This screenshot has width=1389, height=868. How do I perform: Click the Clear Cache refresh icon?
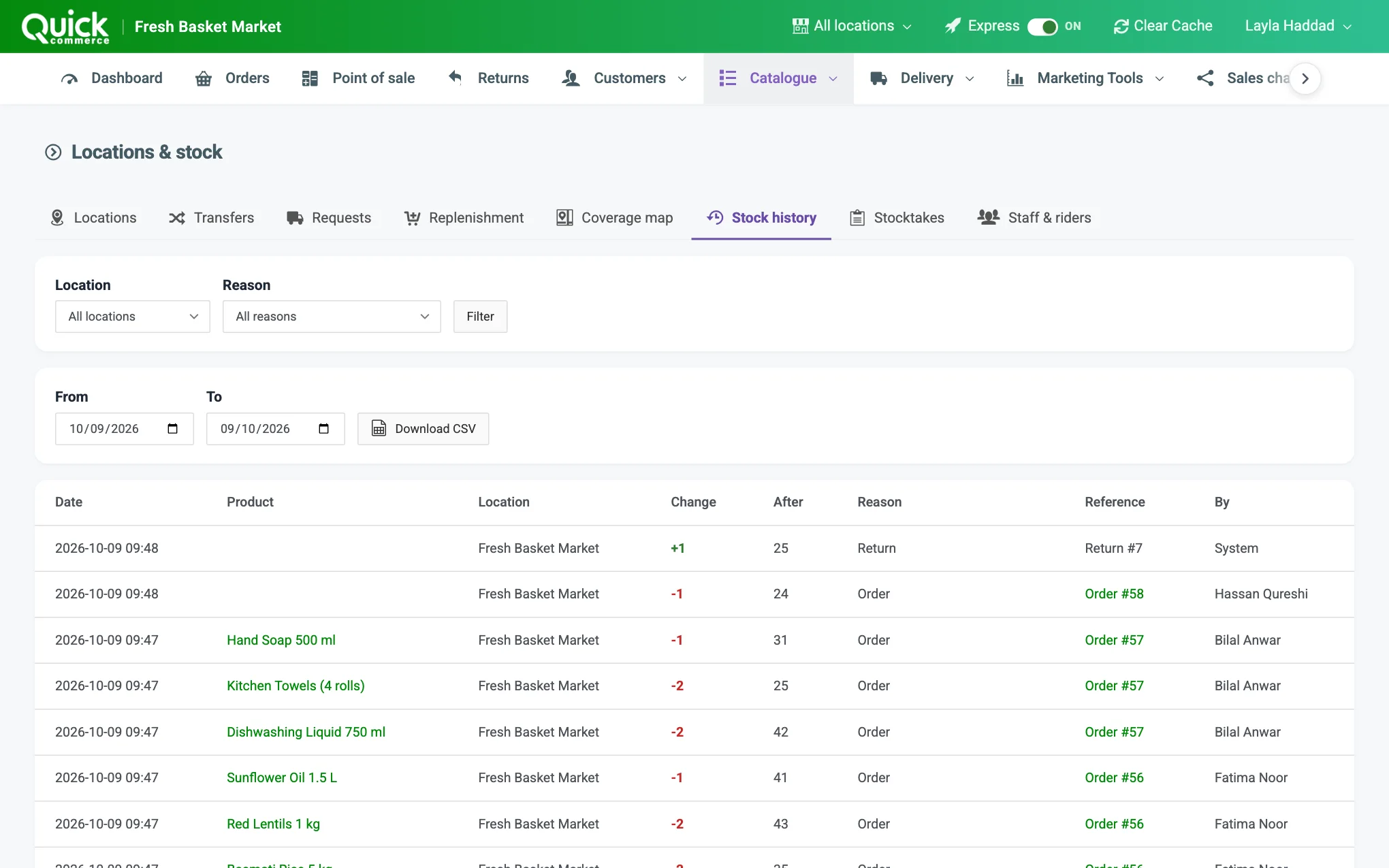(1121, 27)
